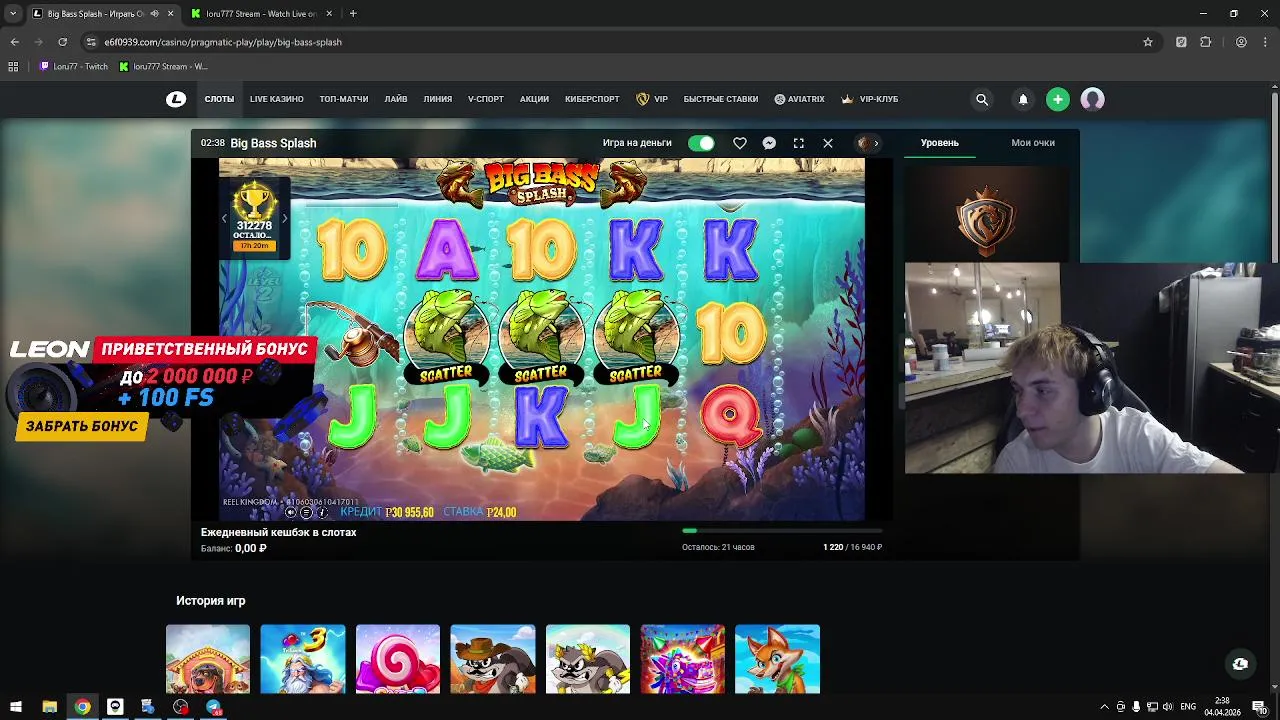View site information icon in address bar
Viewport: 1280px width, 720px height.
point(91,42)
